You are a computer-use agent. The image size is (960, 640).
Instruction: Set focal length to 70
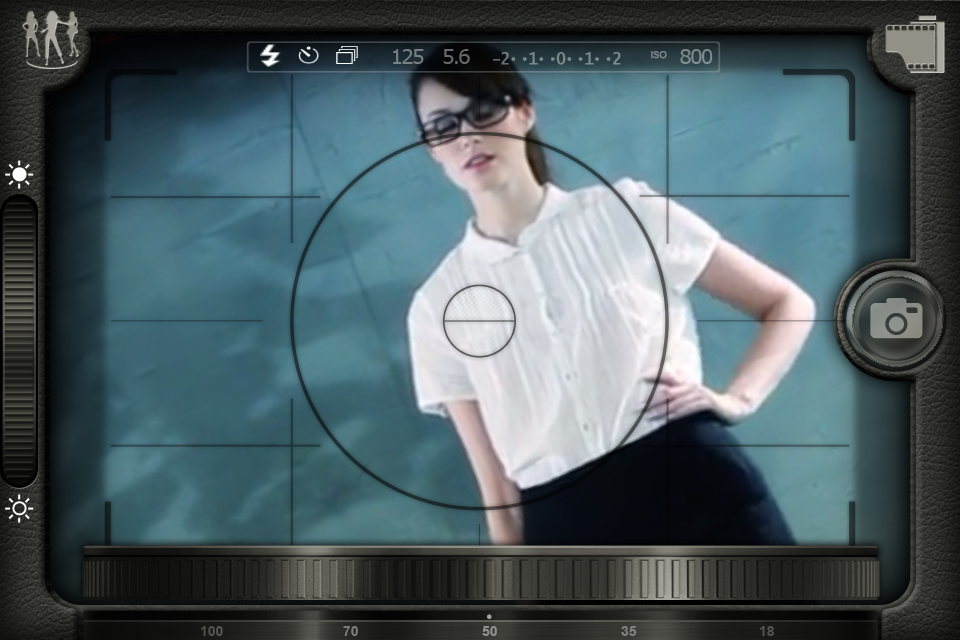point(350,631)
